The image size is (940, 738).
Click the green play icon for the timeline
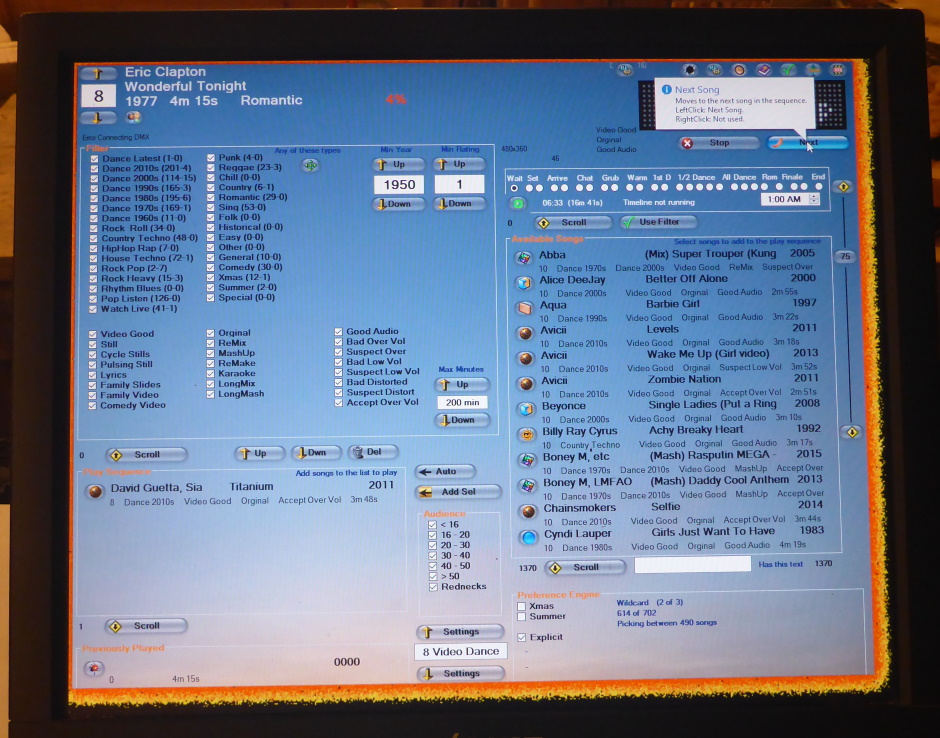[518, 203]
